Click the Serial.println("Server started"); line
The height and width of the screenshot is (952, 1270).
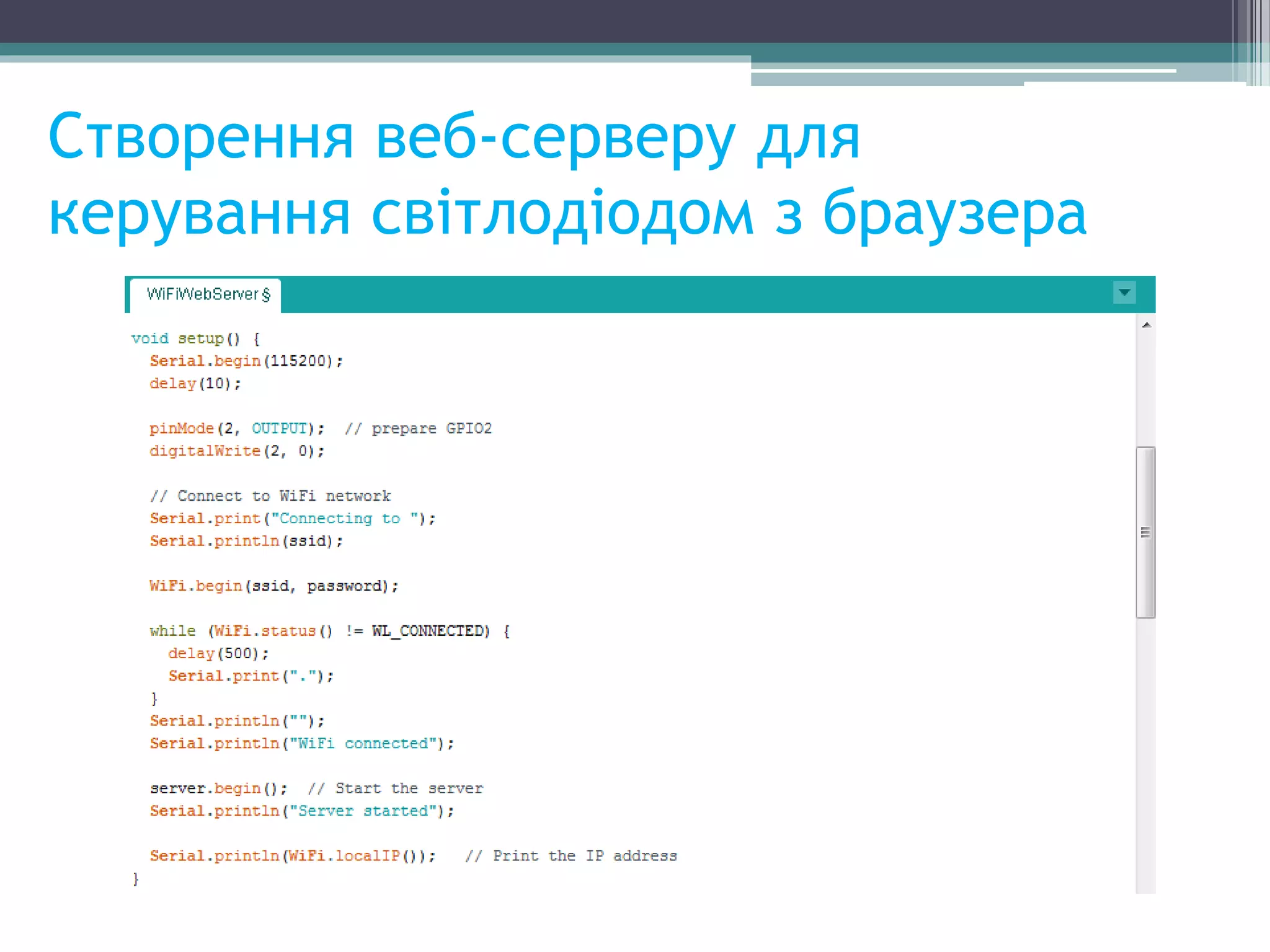tap(302, 811)
